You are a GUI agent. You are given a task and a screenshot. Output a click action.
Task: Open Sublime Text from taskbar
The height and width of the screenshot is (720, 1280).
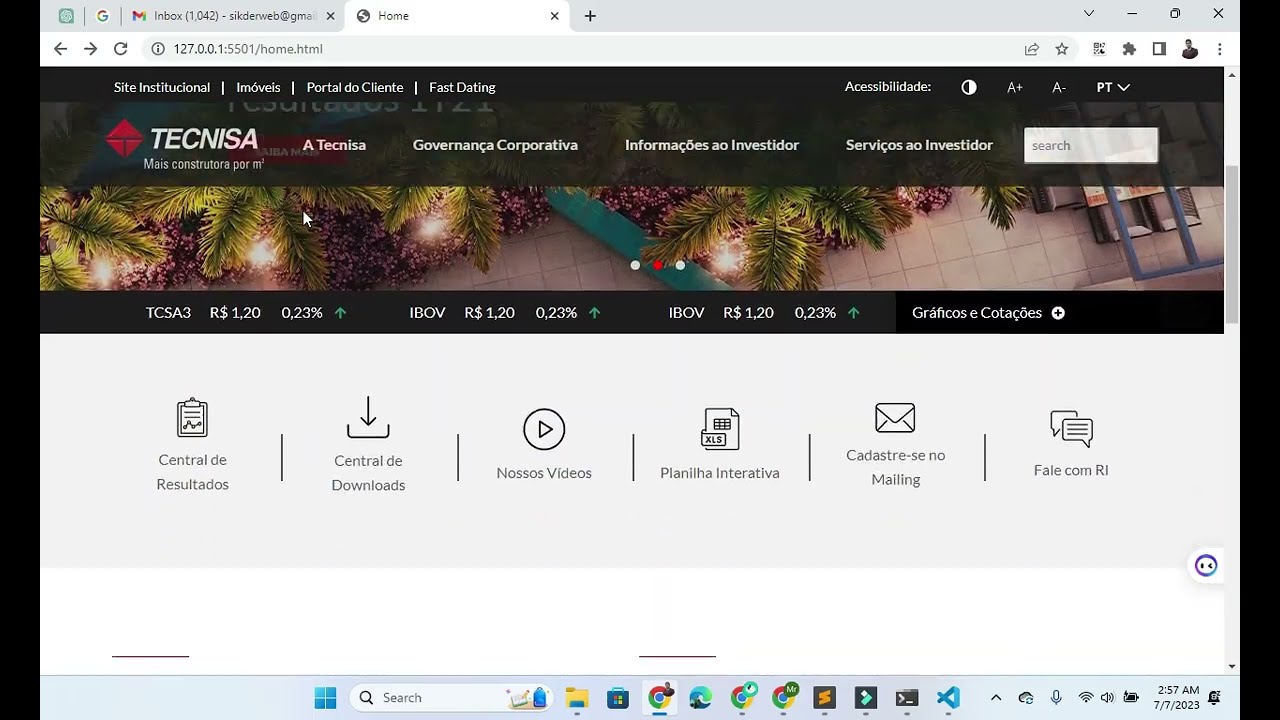coord(824,698)
